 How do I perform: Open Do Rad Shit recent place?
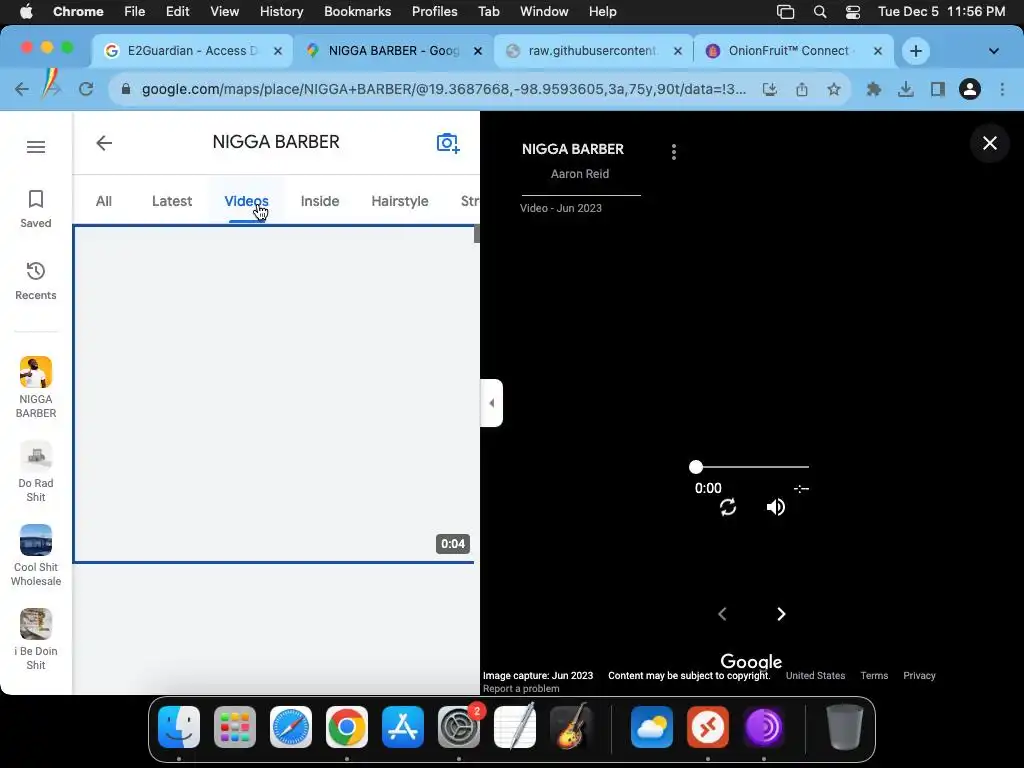pos(36,472)
